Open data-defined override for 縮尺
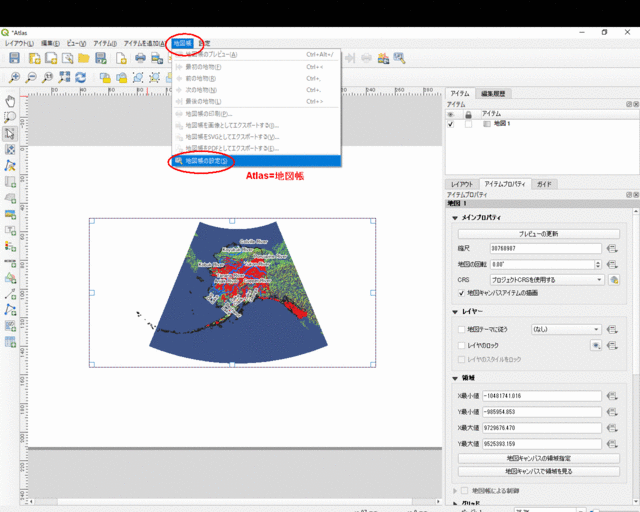 click(x=612, y=248)
